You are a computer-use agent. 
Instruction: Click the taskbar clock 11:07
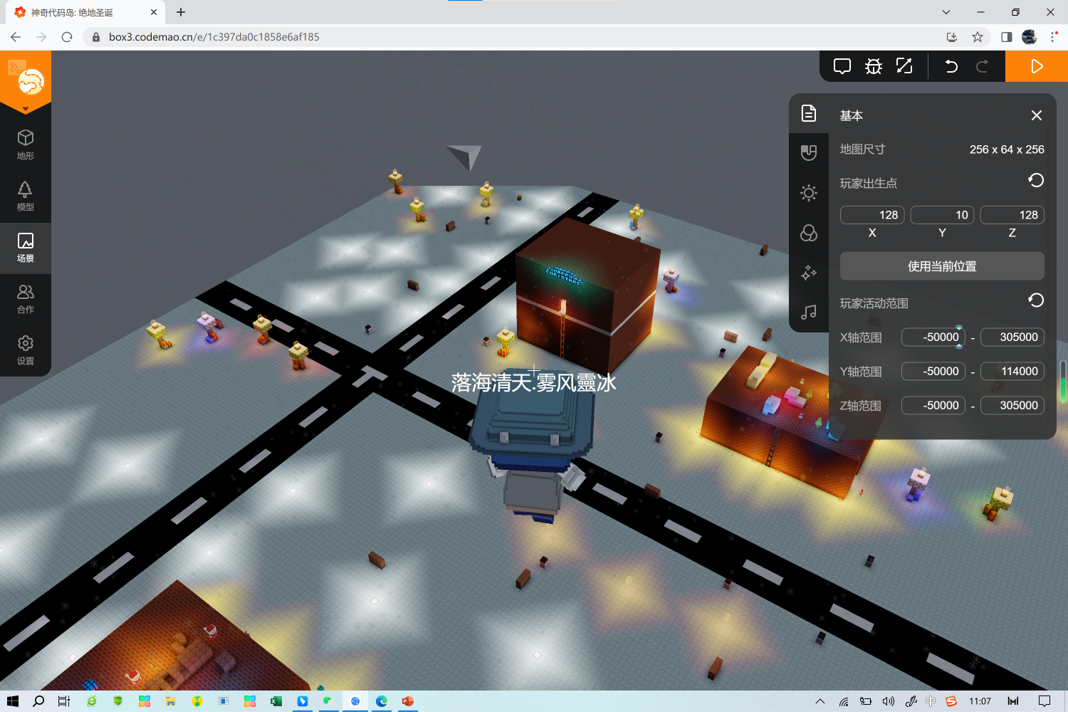[979, 701]
